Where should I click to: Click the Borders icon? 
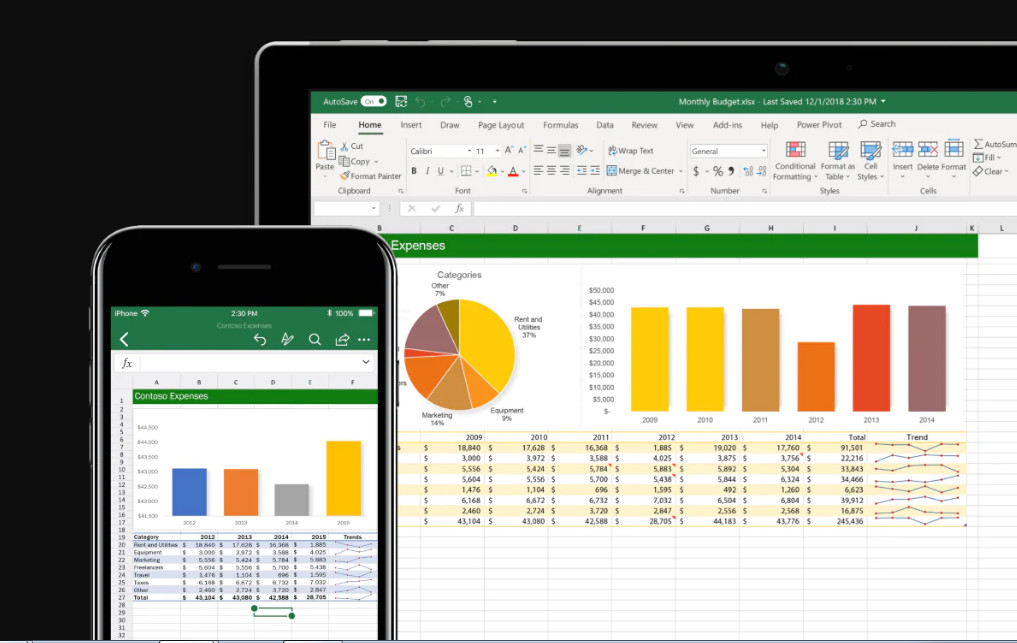tap(466, 171)
